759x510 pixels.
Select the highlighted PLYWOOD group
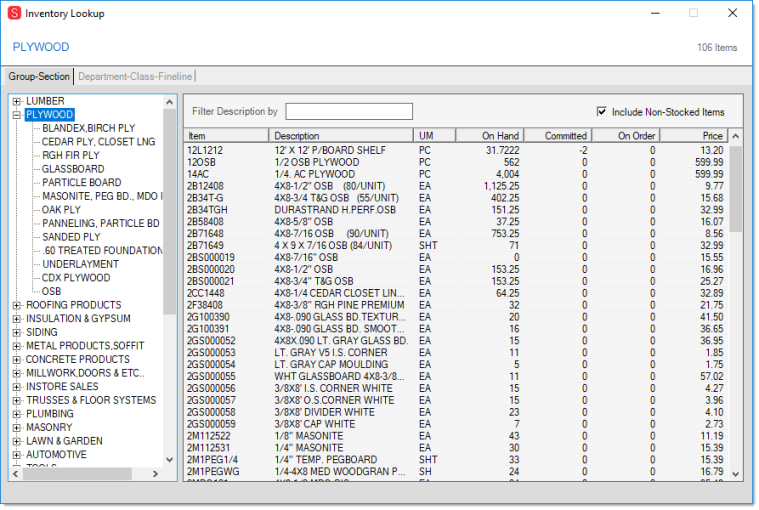49,115
